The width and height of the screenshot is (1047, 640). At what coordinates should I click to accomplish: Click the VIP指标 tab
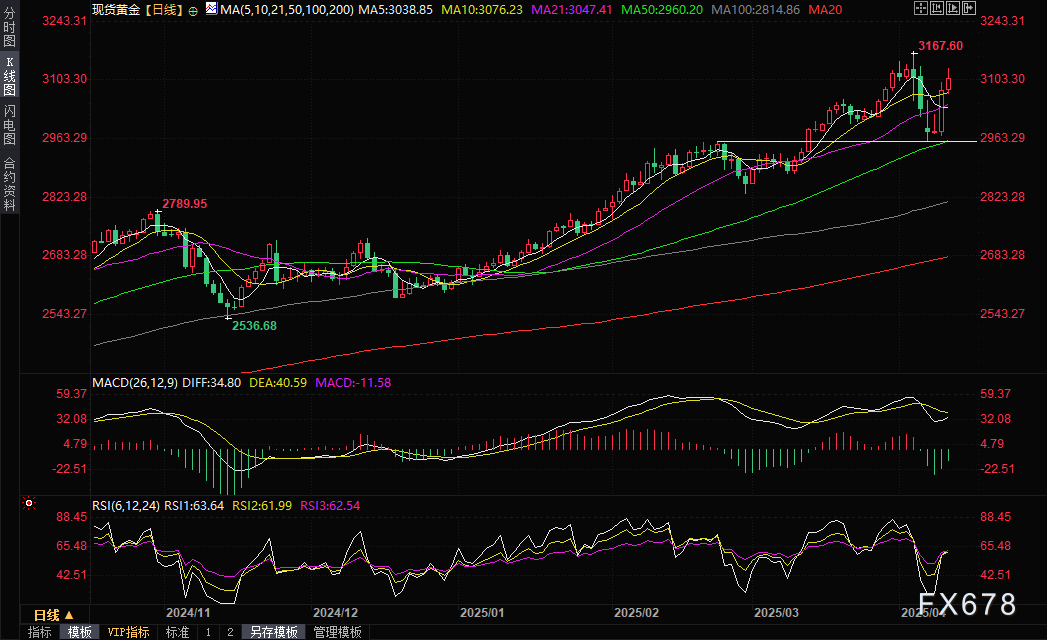click(x=129, y=632)
